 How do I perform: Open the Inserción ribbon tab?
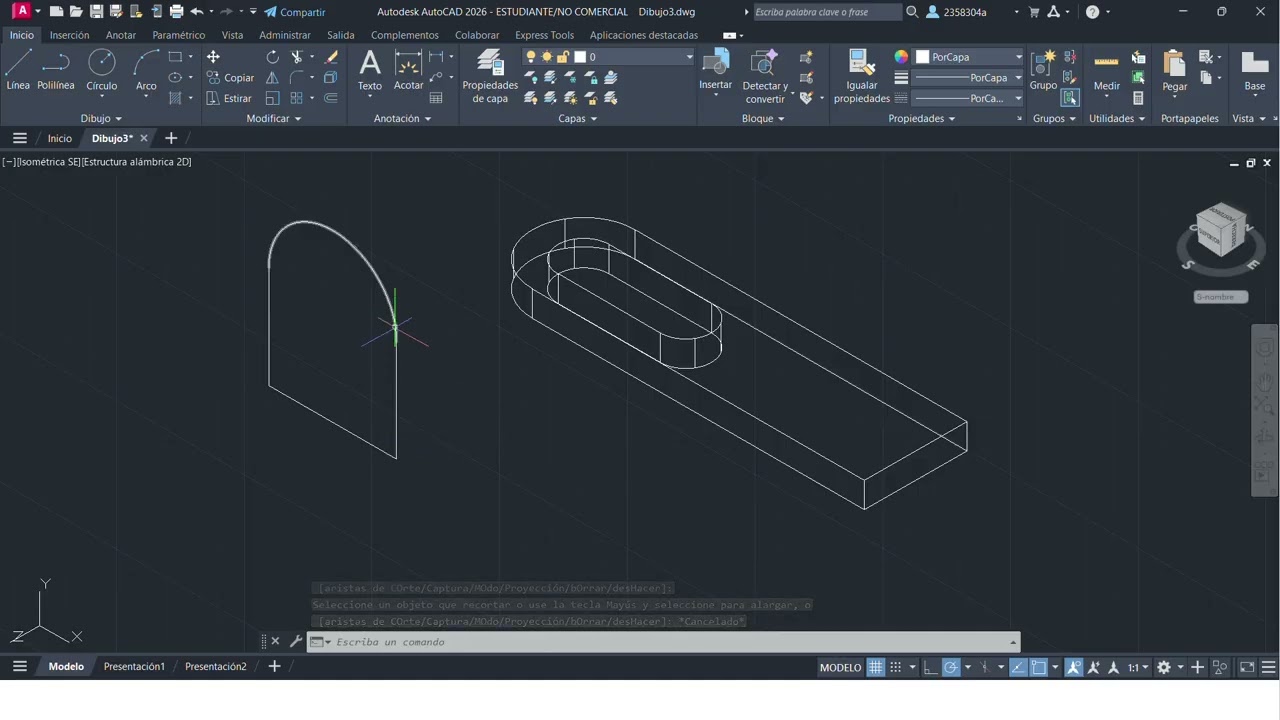69,35
